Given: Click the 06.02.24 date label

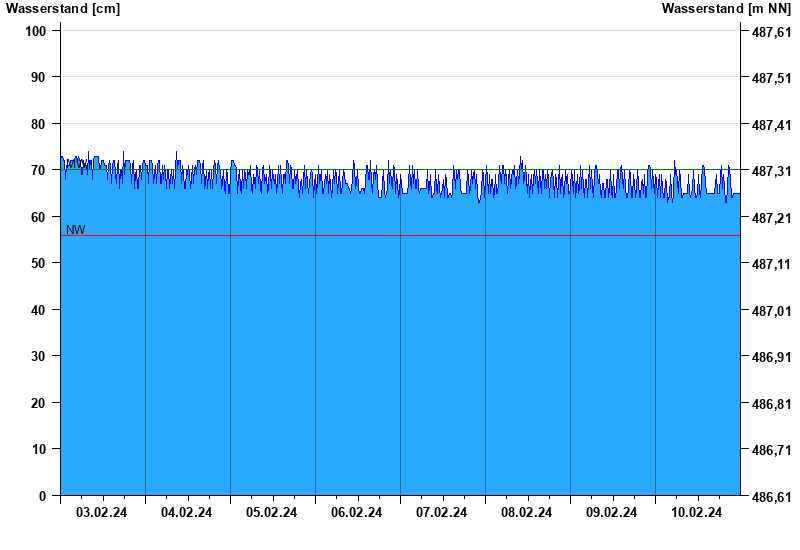Looking at the screenshot, I should click(x=356, y=512).
